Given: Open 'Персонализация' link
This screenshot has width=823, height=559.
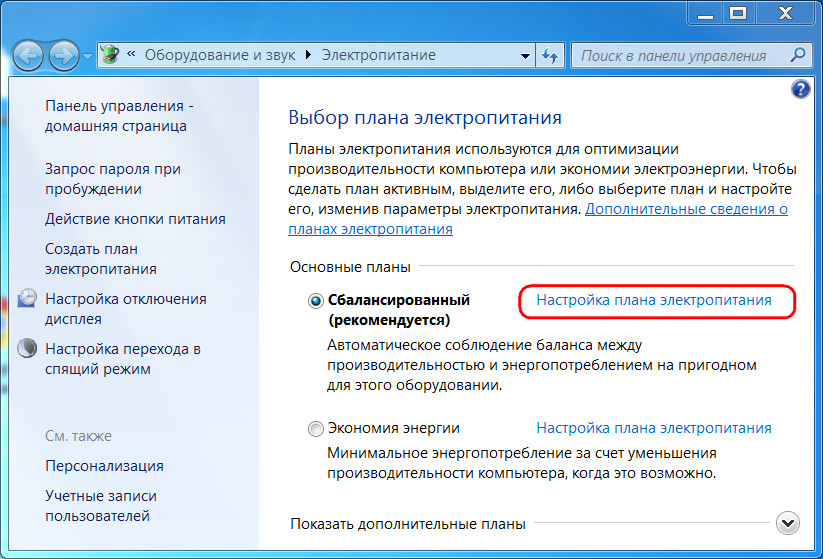Looking at the screenshot, I should (x=104, y=466).
